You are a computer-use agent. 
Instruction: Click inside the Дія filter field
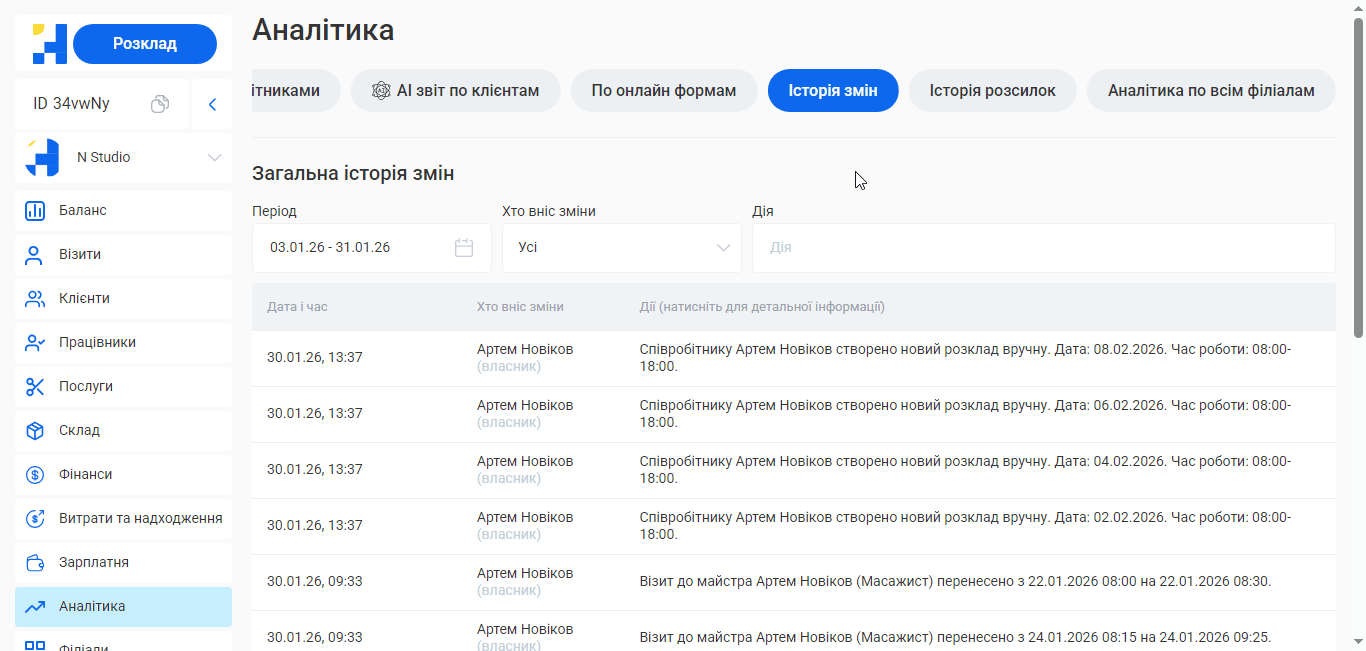point(1043,247)
